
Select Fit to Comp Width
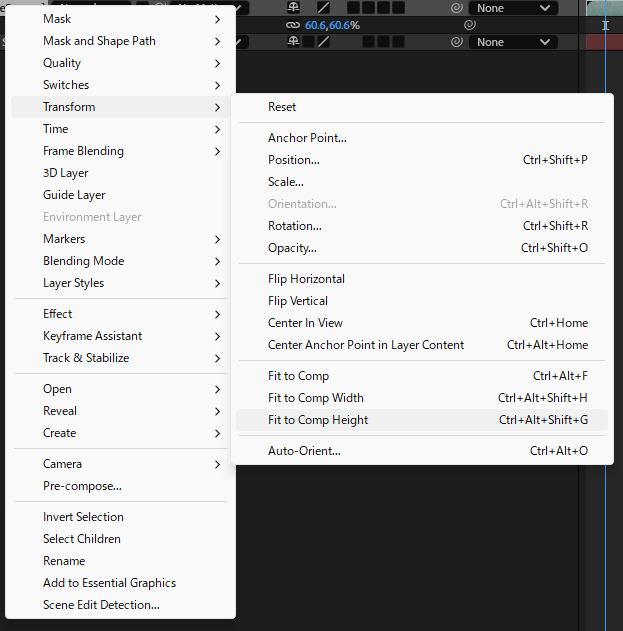(x=422, y=398)
